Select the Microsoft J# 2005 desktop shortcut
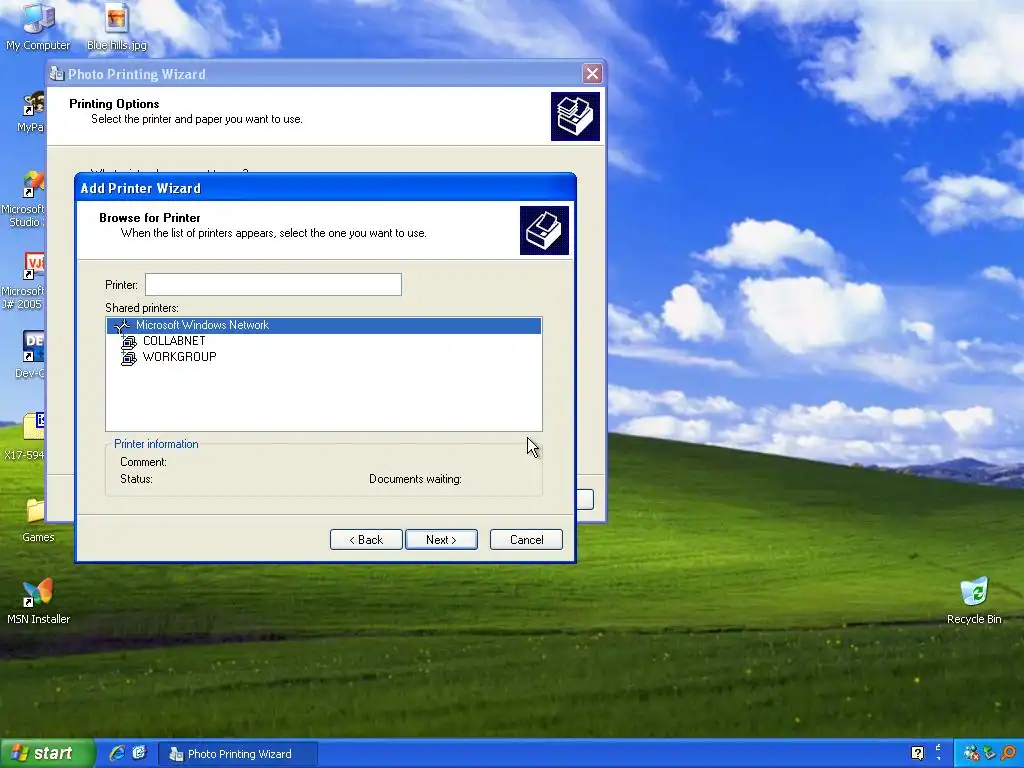The height and width of the screenshot is (768, 1024). click(23, 281)
